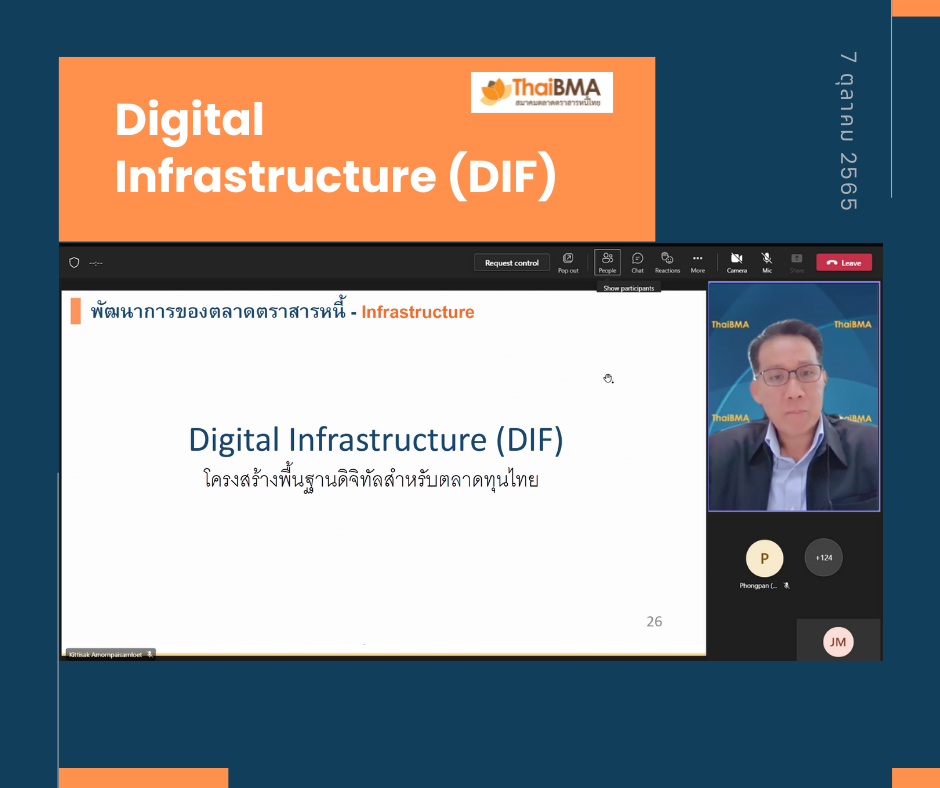Select the JM participant avatar
The image size is (940, 788).
pos(838,642)
